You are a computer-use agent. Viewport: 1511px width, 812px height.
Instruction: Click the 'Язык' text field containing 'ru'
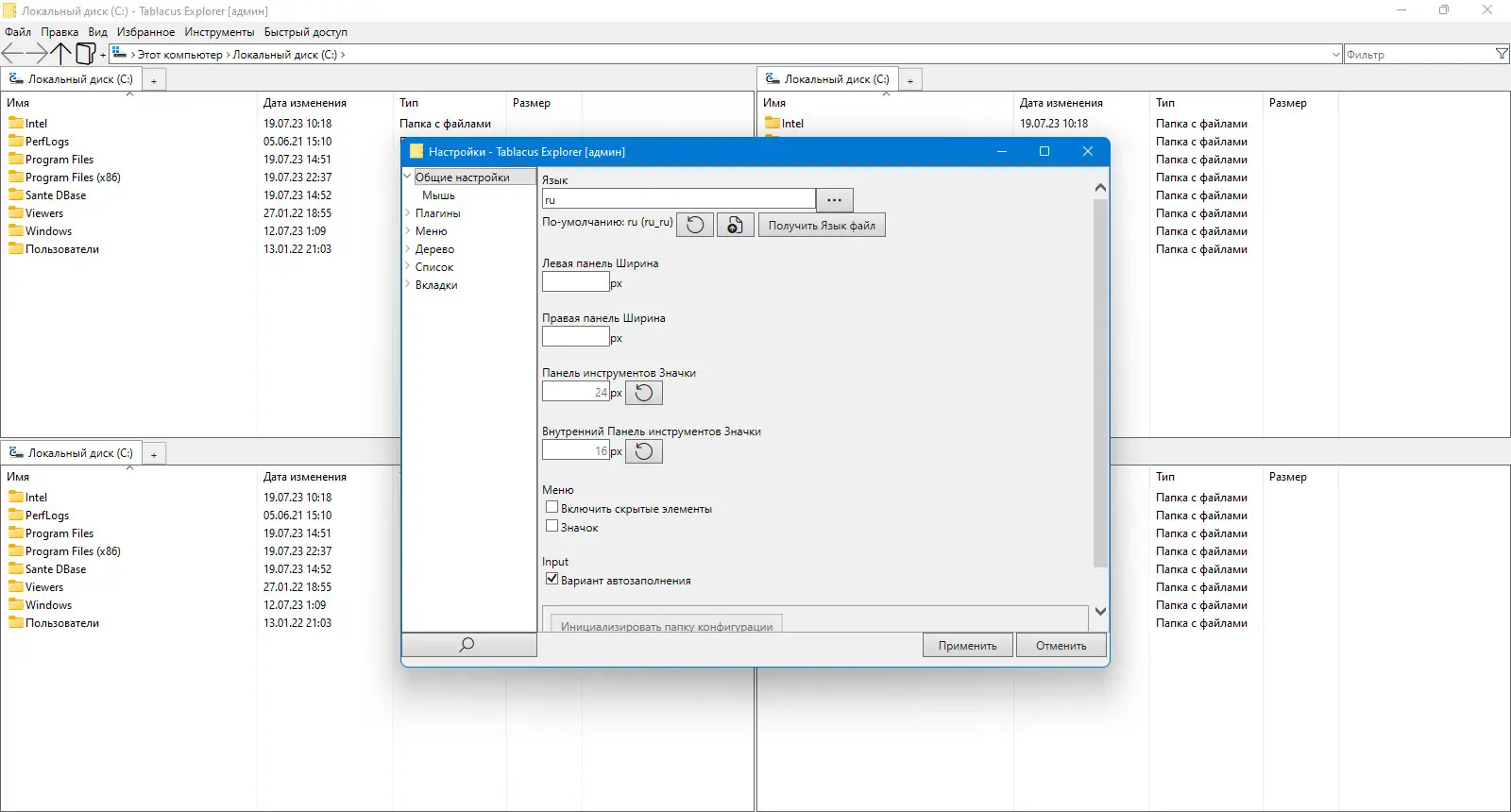pyautogui.click(x=679, y=199)
